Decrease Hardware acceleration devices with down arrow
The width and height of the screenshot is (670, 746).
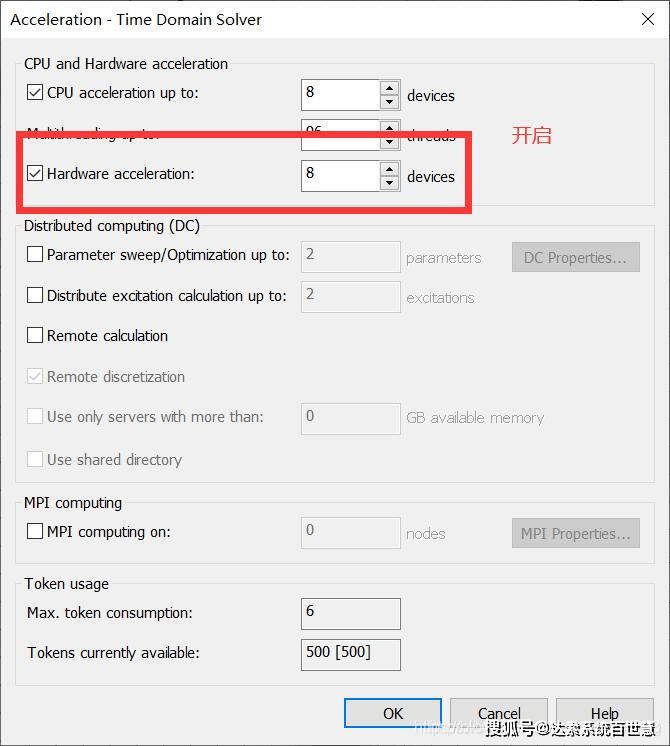point(390,183)
